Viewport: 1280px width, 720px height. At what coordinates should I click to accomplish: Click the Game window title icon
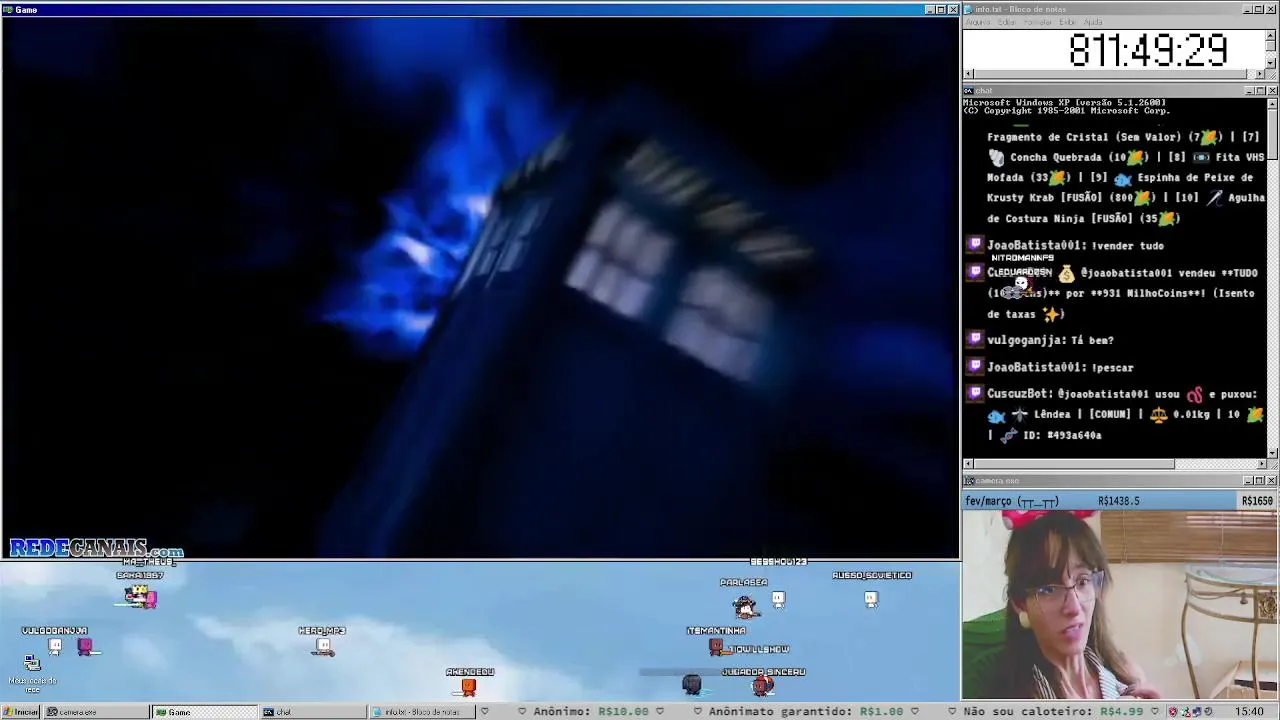click(8, 9)
